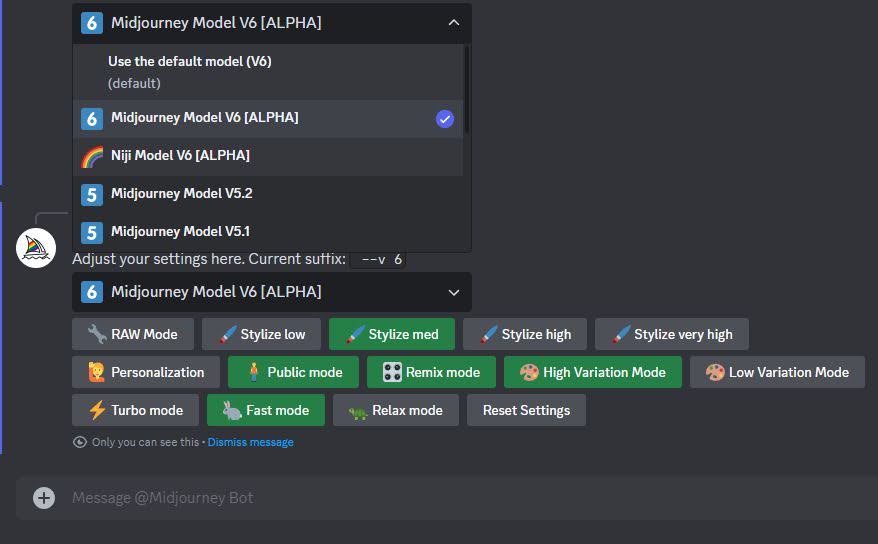Set Stylize low
This screenshot has height=544, width=878.
pyautogui.click(x=261, y=334)
